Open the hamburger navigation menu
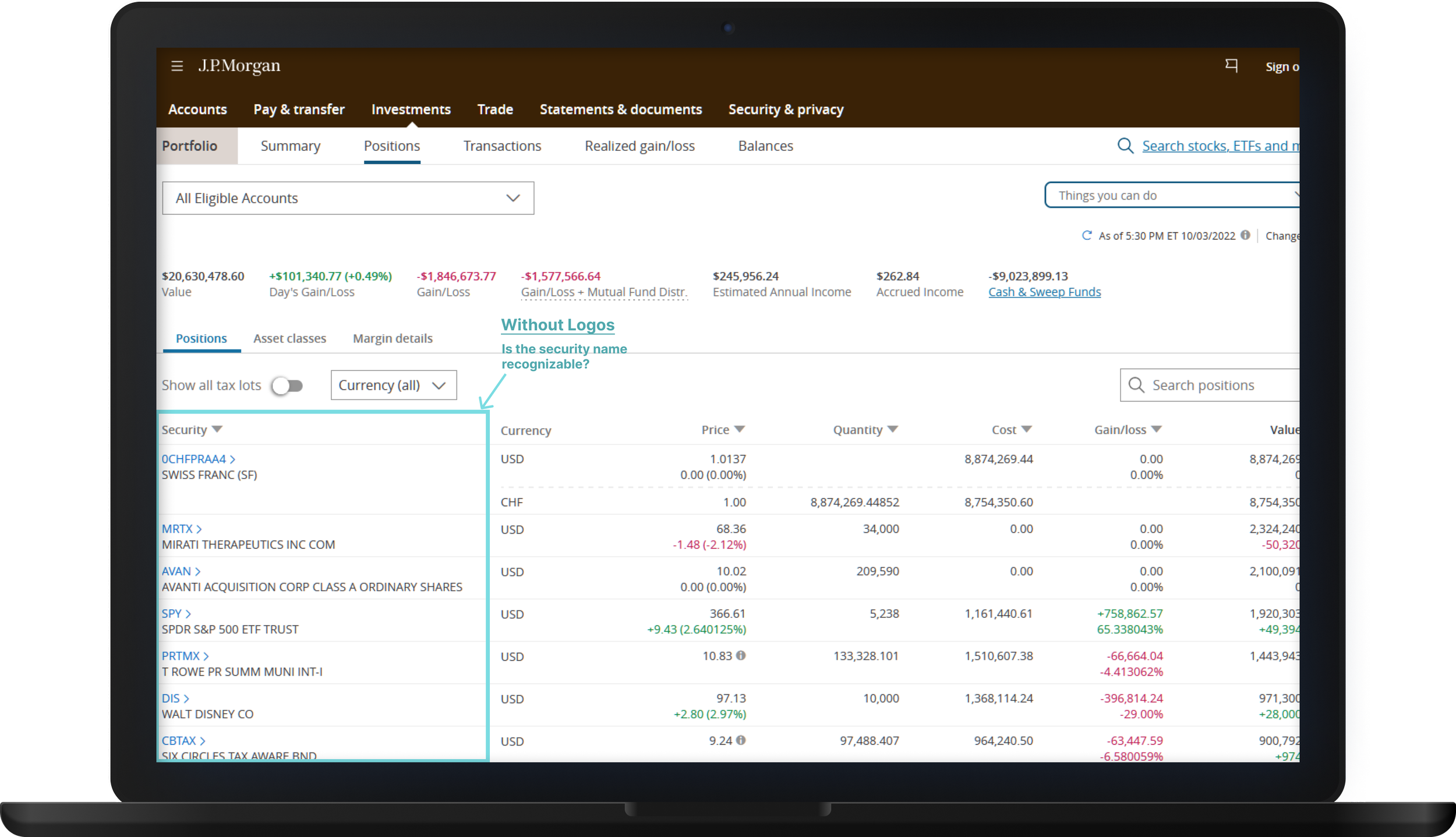This screenshot has height=837, width=1456. [177, 66]
